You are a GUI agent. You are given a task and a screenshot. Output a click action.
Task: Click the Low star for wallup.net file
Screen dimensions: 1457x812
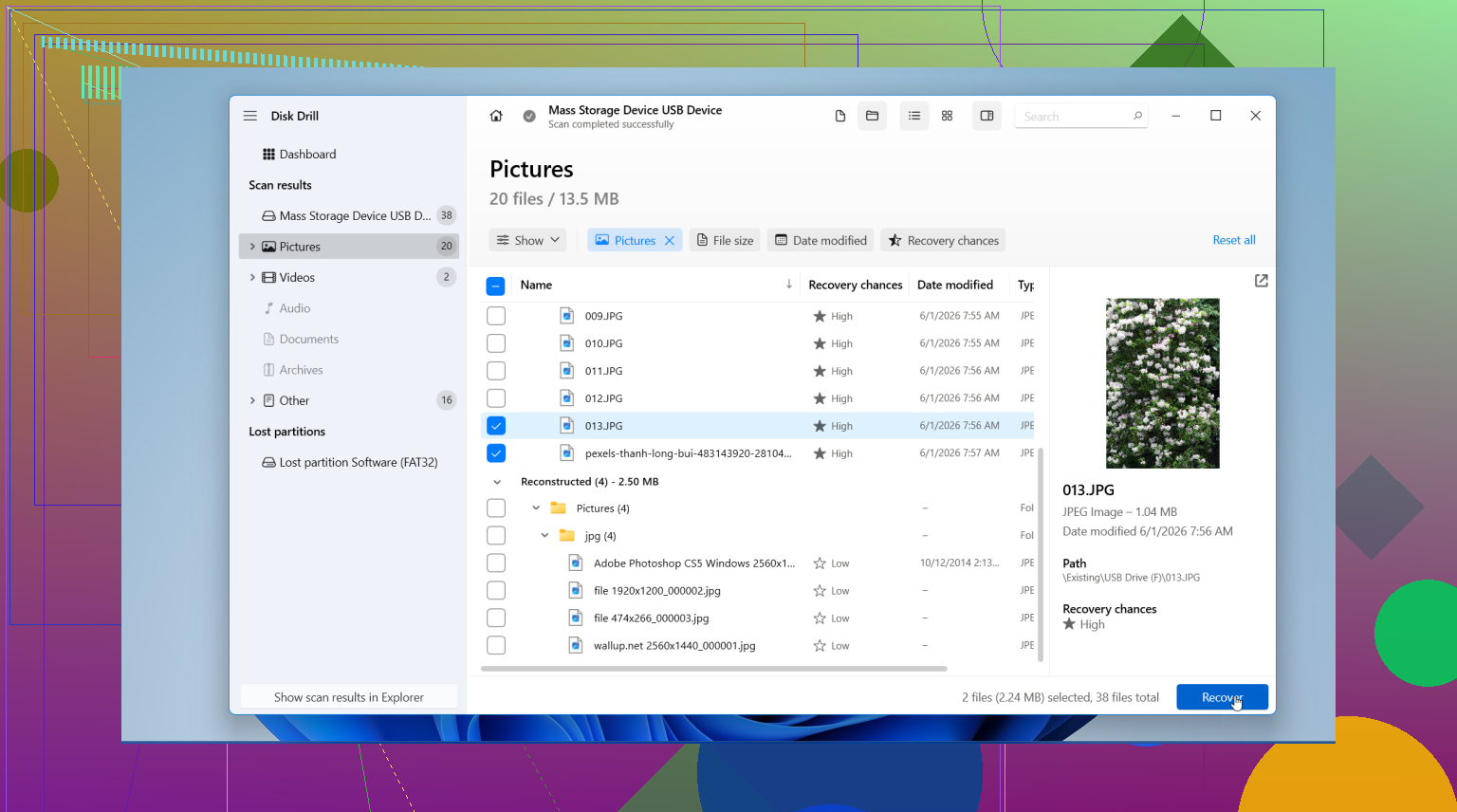coord(820,646)
